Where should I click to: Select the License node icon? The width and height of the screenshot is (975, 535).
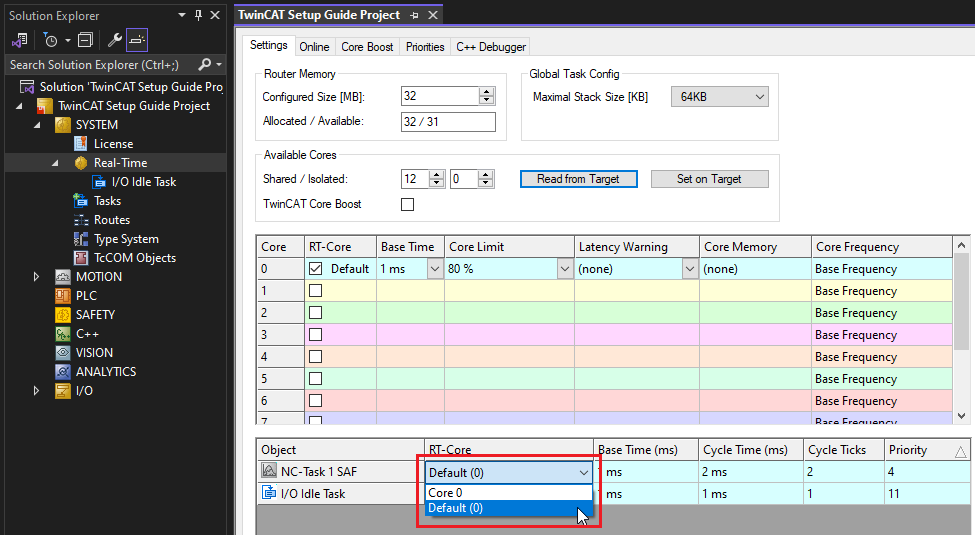pos(80,144)
